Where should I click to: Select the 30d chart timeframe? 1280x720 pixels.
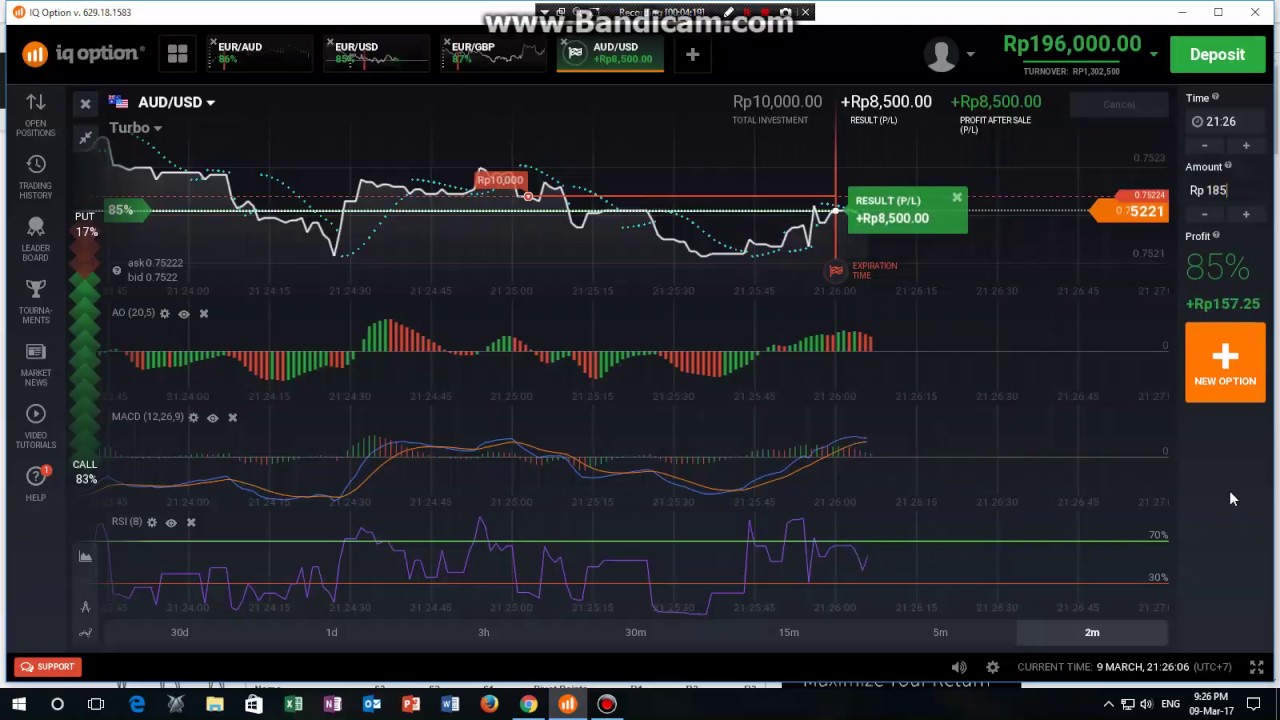coord(180,632)
